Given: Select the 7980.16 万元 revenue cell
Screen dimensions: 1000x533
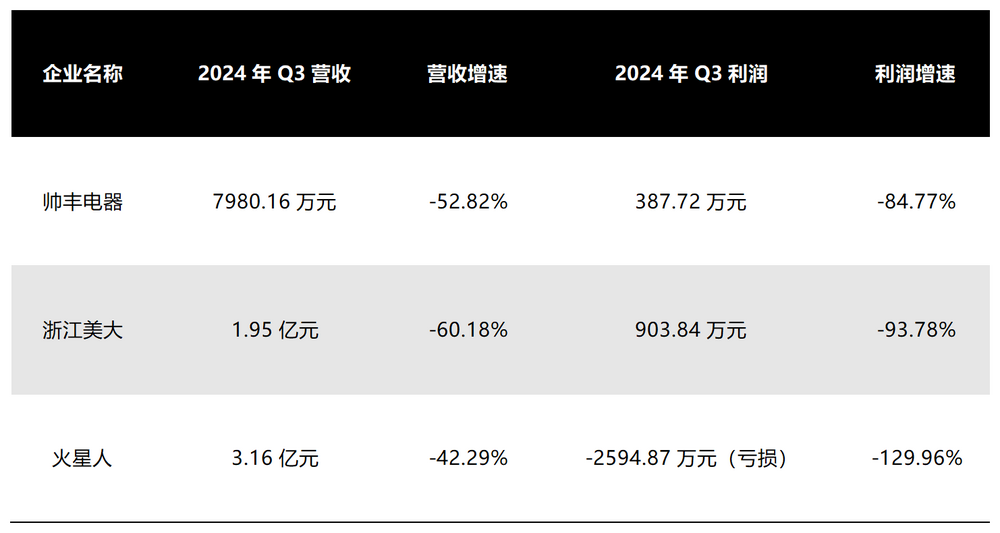Looking at the screenshot, I should (x=274, y=202).
